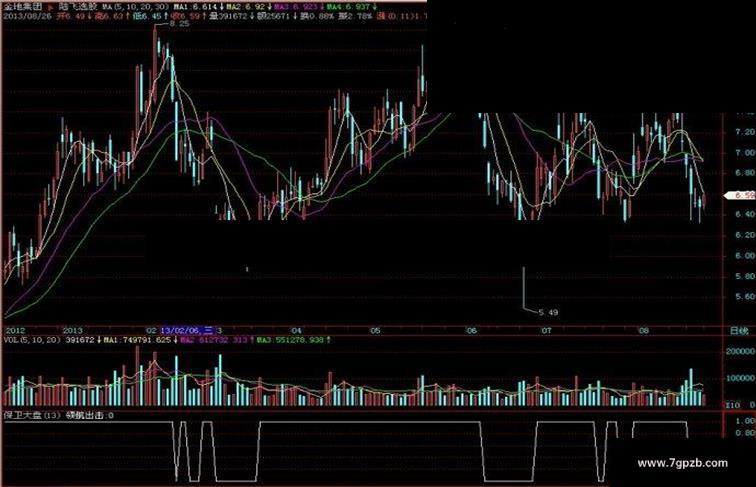Click month 04 on time axis

pos(296,331)
